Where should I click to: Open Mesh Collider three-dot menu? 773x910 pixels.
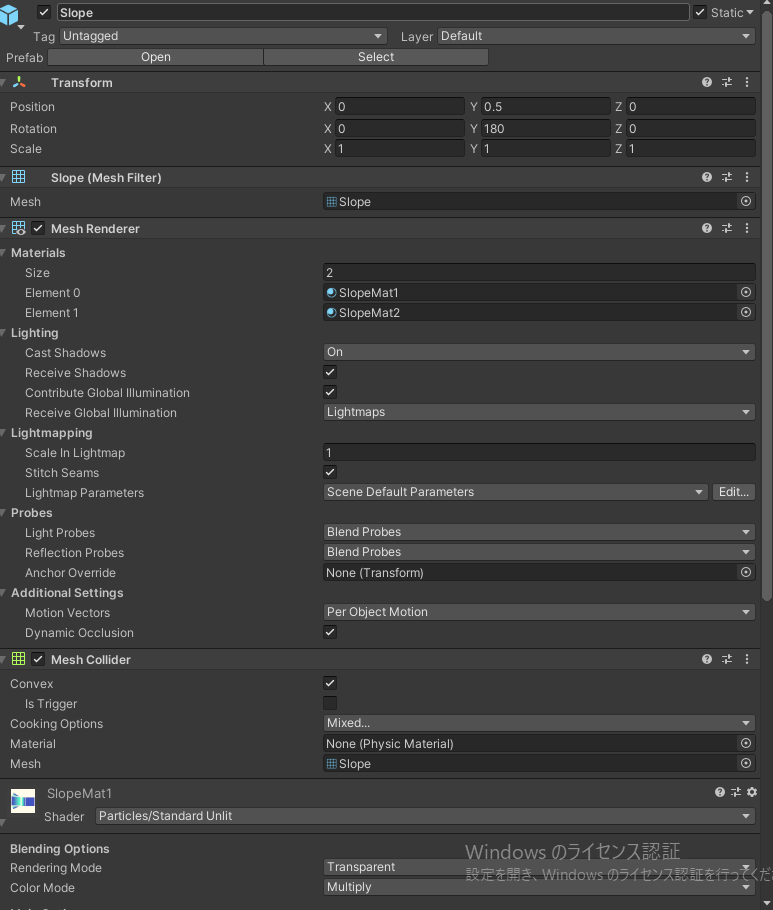click(x=747, y=659)
